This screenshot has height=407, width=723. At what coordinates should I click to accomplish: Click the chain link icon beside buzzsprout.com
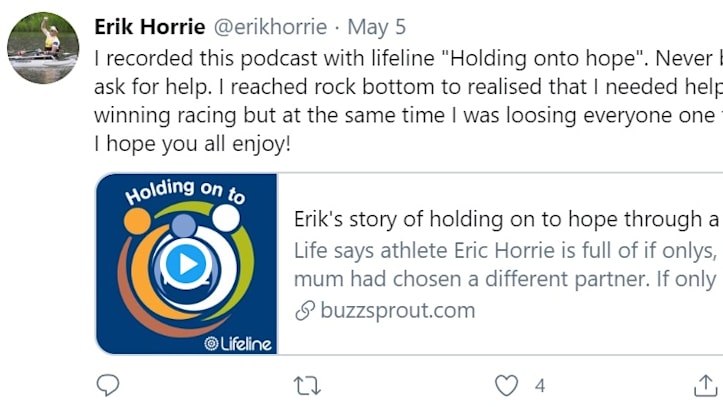[305, 310]
